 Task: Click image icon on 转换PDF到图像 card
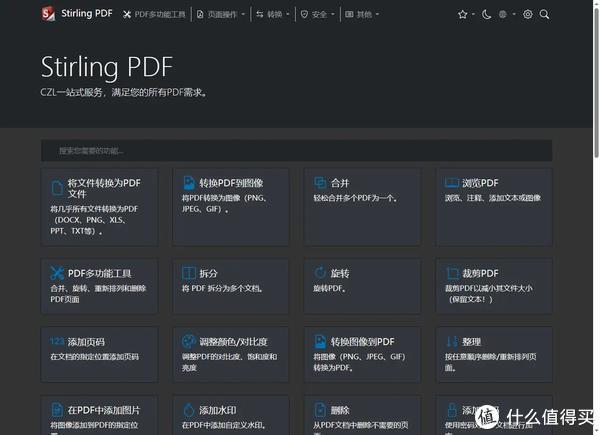click(x=189, y=183)
